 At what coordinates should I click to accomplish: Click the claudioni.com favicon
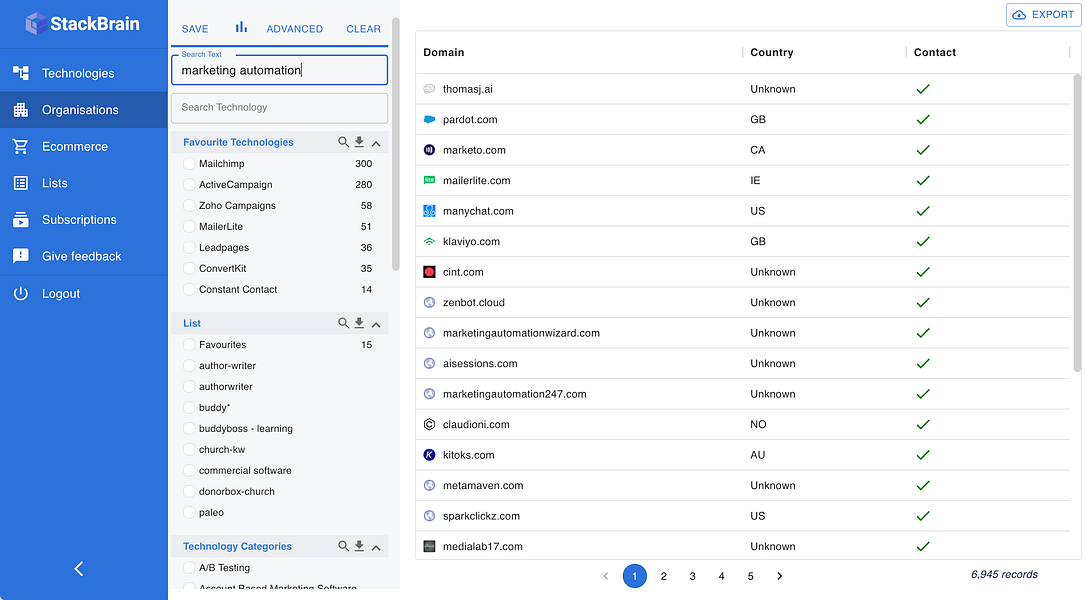point(429,424)
